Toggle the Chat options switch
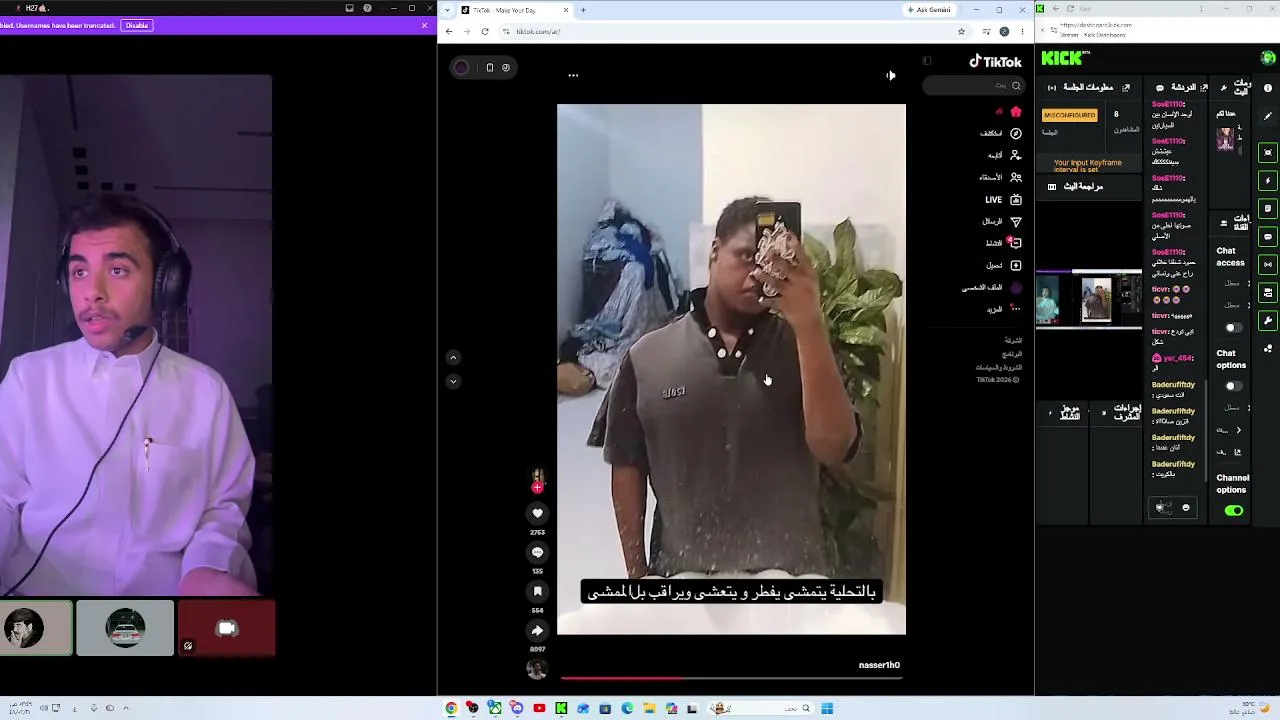The width and height of the screenshot is (1280, 720). (1233, 386)
